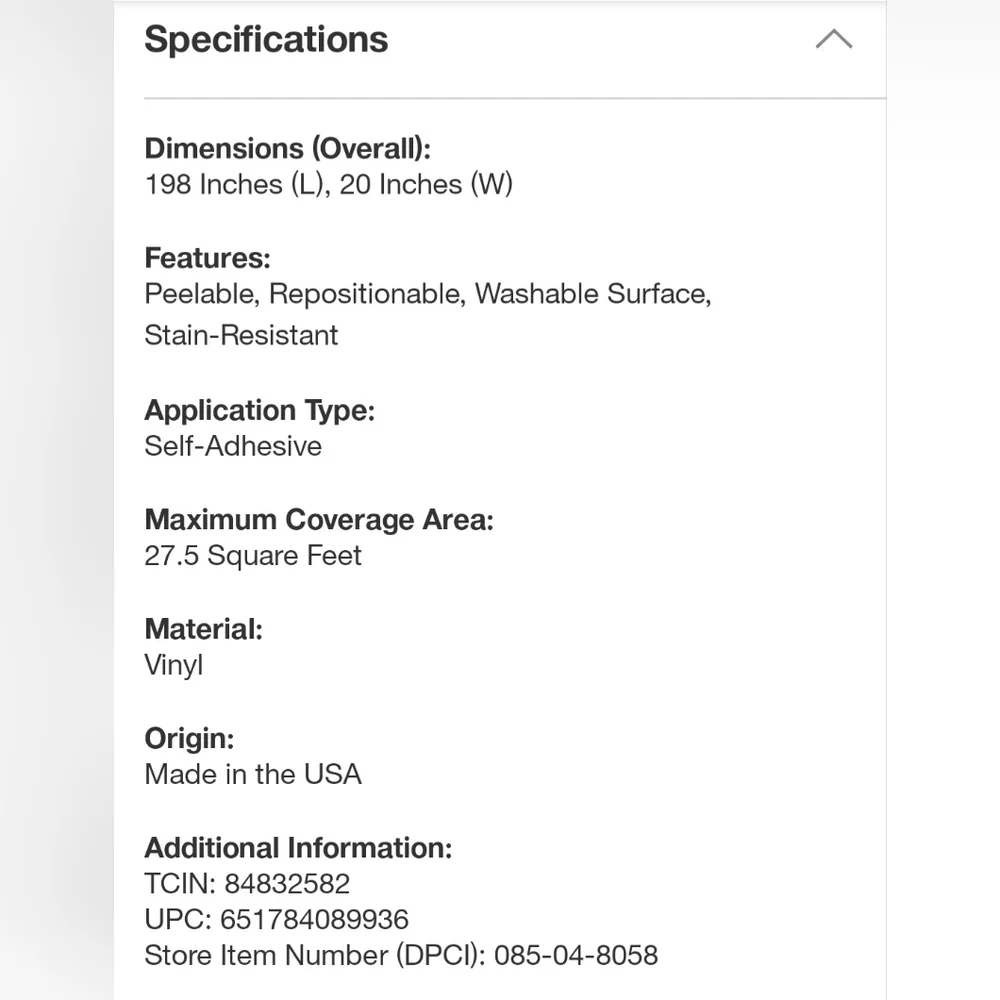Click the Specifications heading

tap(266, 40)
